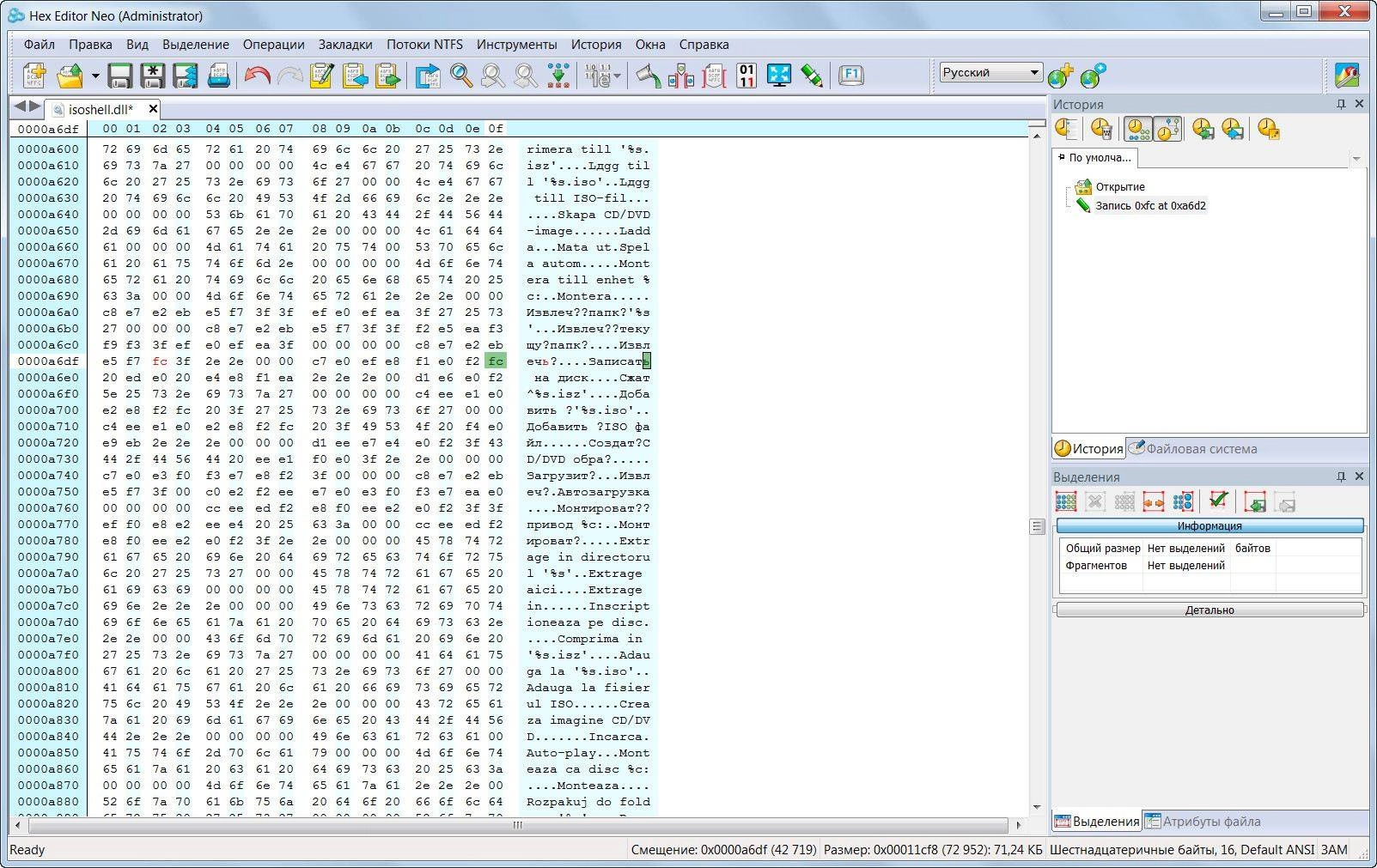Click the invert selection orange arrows icon

(x=1153, y=502)
